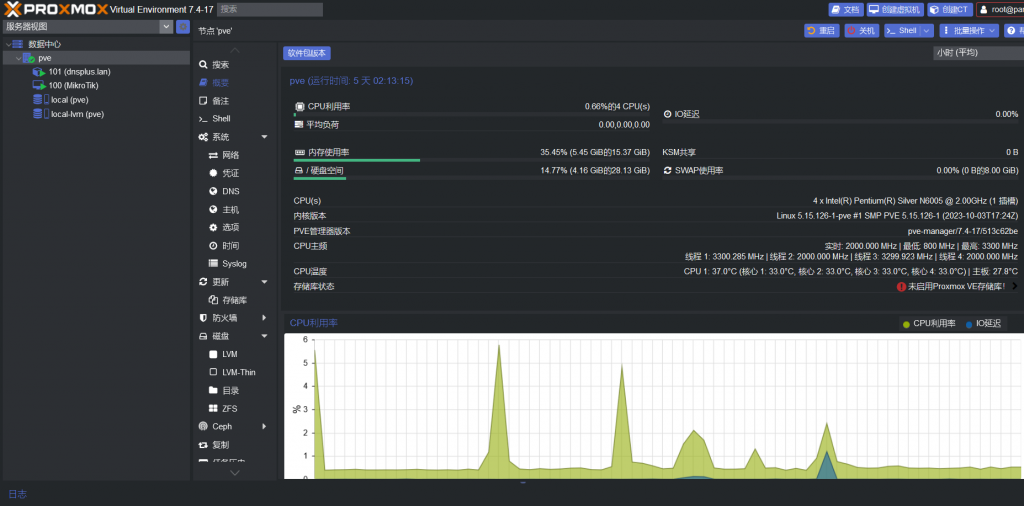1024x506 pixels.
Task: Expand the Shell dropdown arrow
Action: click(927, 31)
